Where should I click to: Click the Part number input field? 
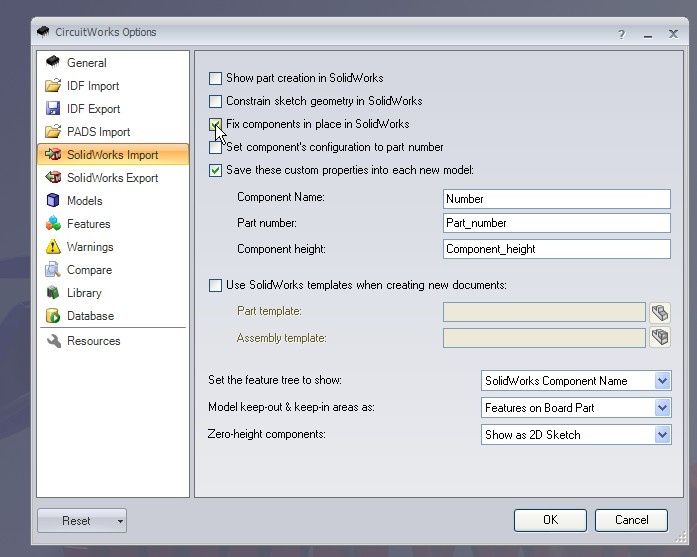(557, 223)
